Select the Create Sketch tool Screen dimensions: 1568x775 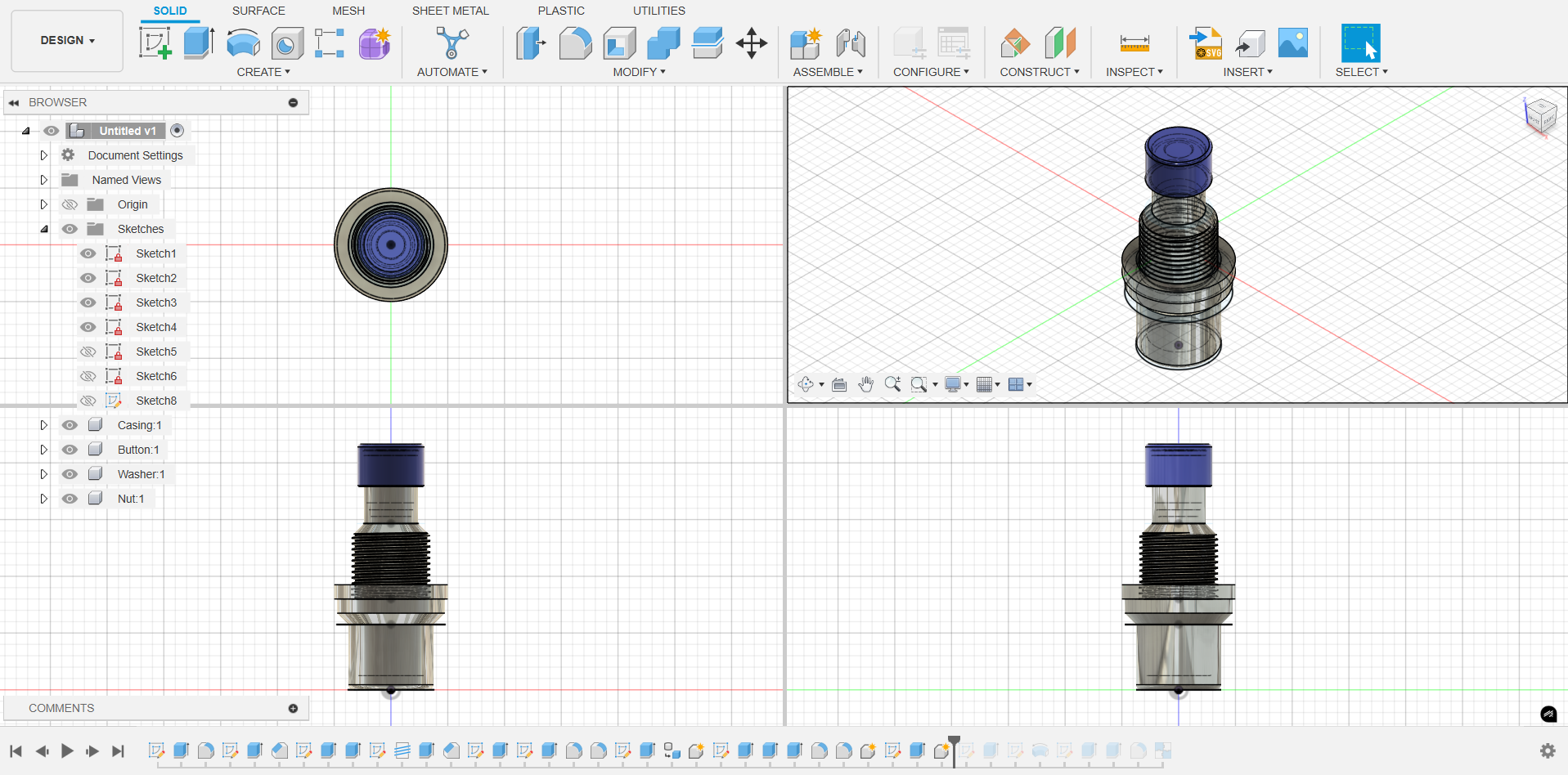155,43
